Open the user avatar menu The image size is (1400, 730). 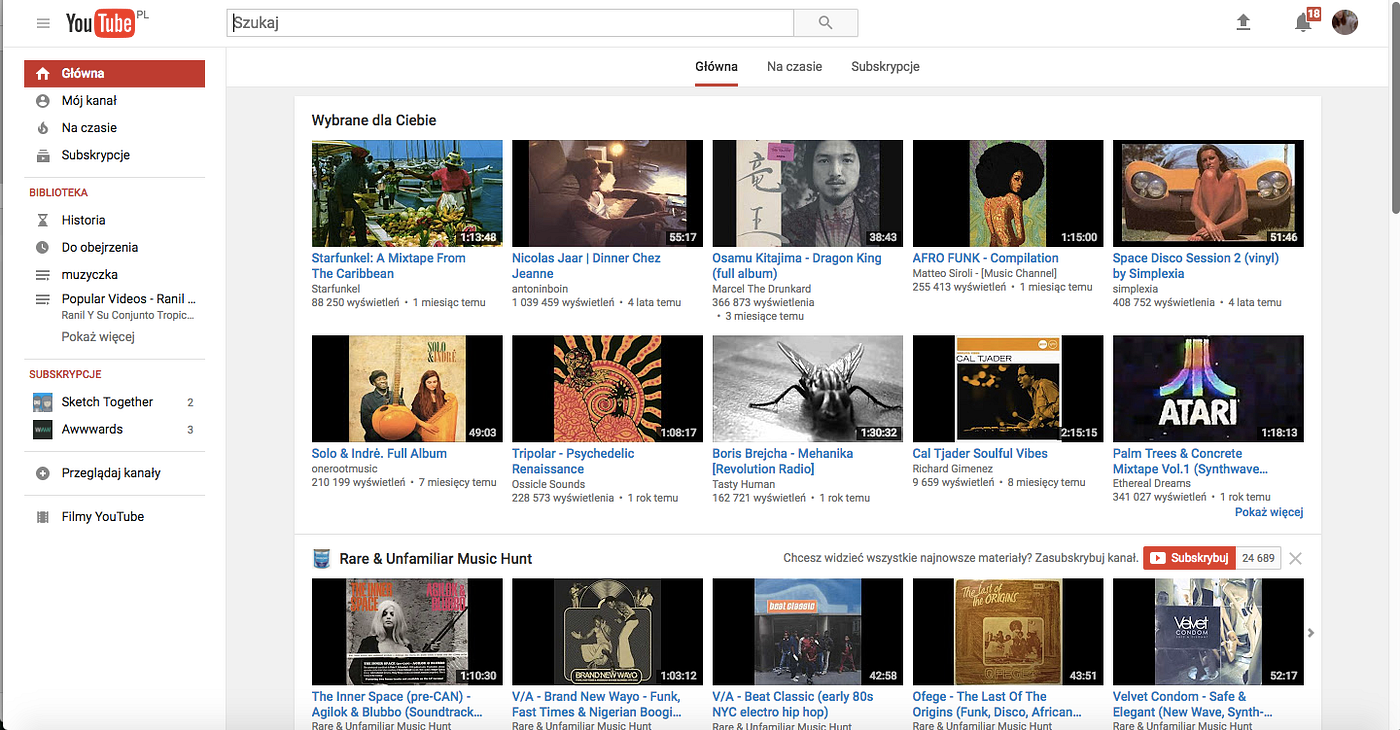(1345, 22)
